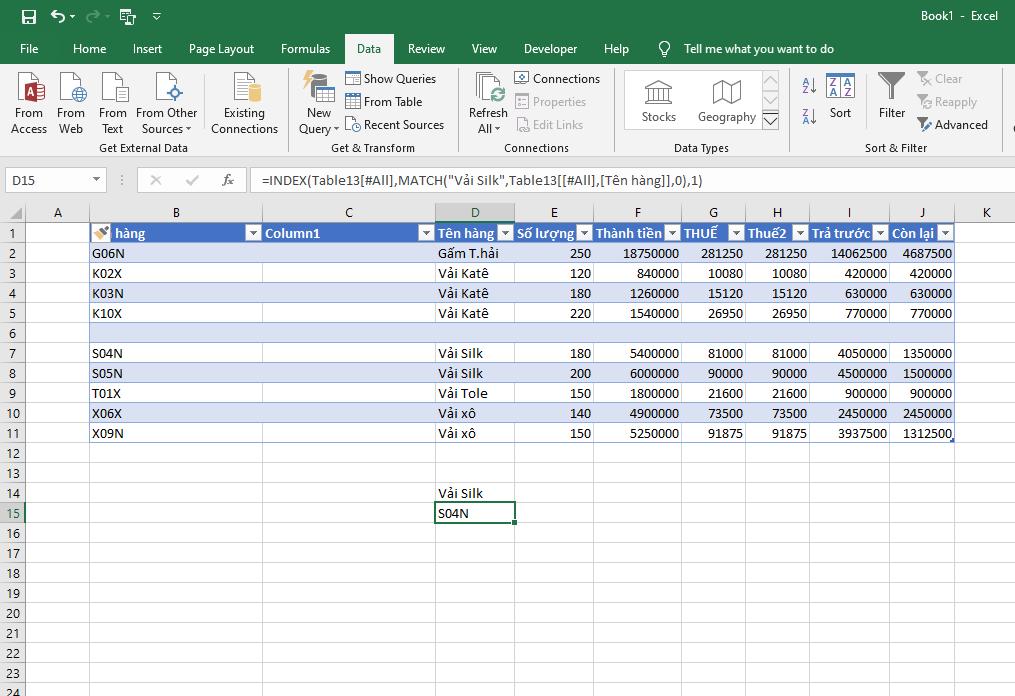Click the Name Box showing D15
Viewport: 1015px width, 696px height.
tap(45, 179)
